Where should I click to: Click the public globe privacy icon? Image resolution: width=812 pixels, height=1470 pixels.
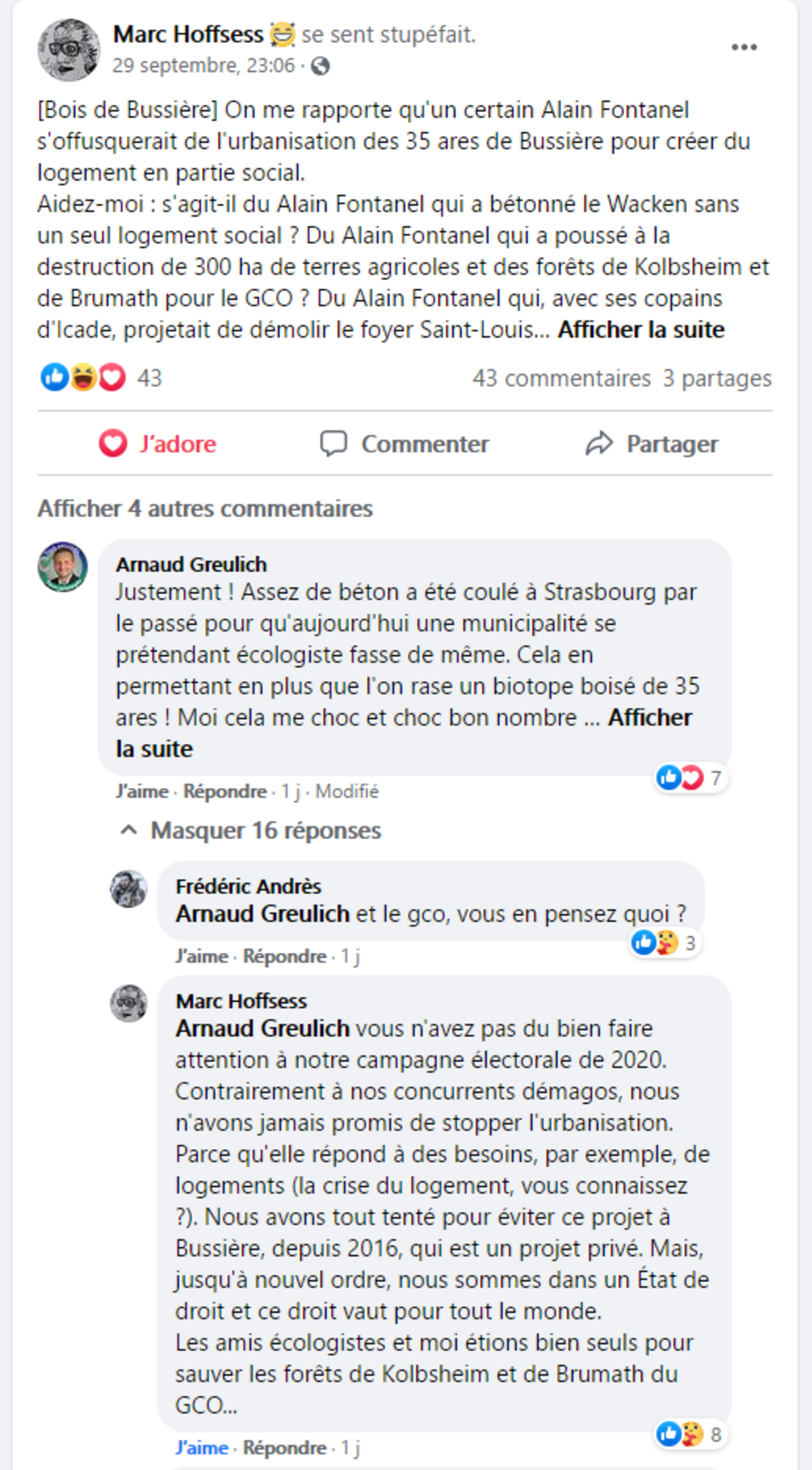pos(320,66)
